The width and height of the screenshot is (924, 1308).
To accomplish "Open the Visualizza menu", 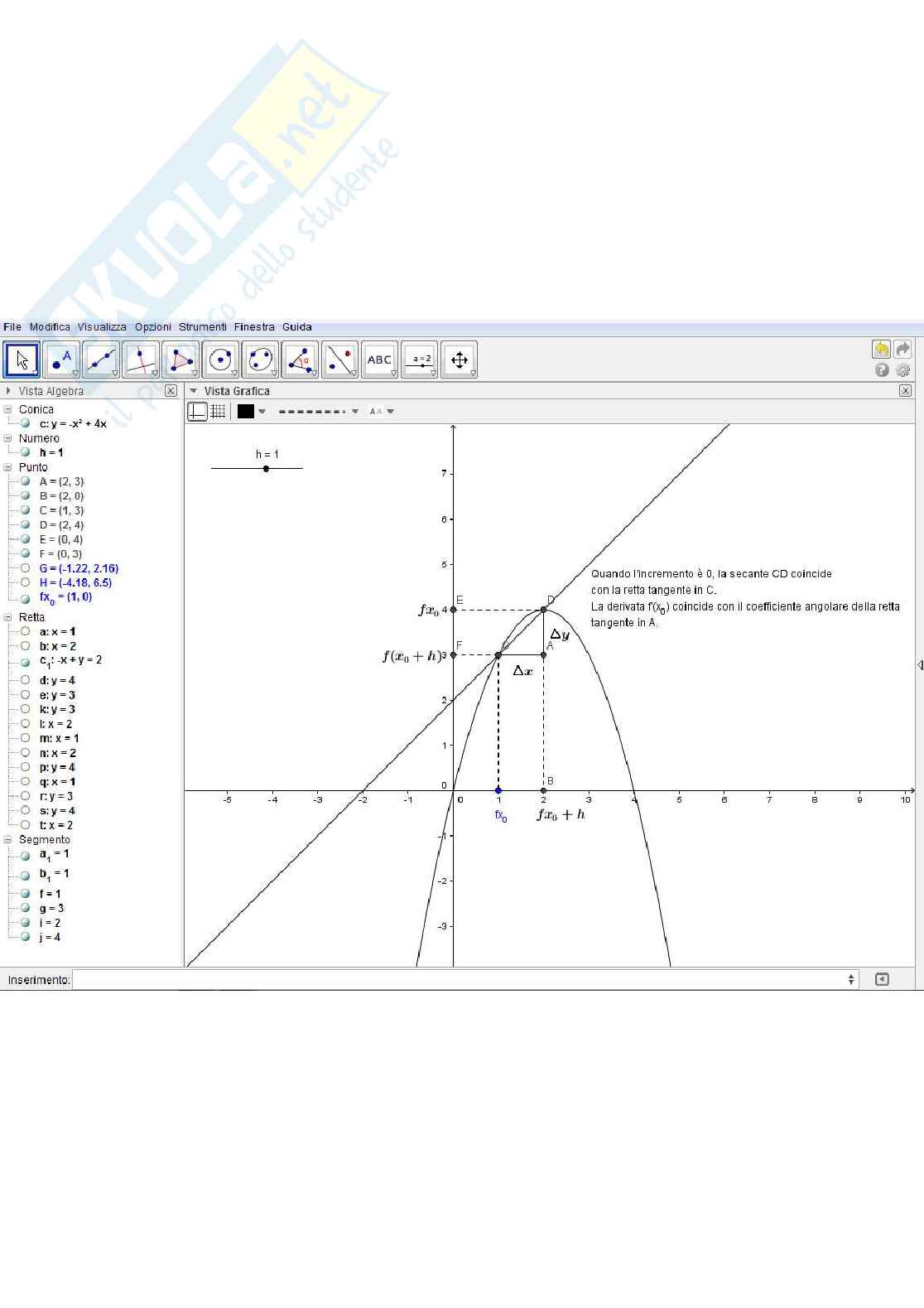I will (x=102, y=327).
